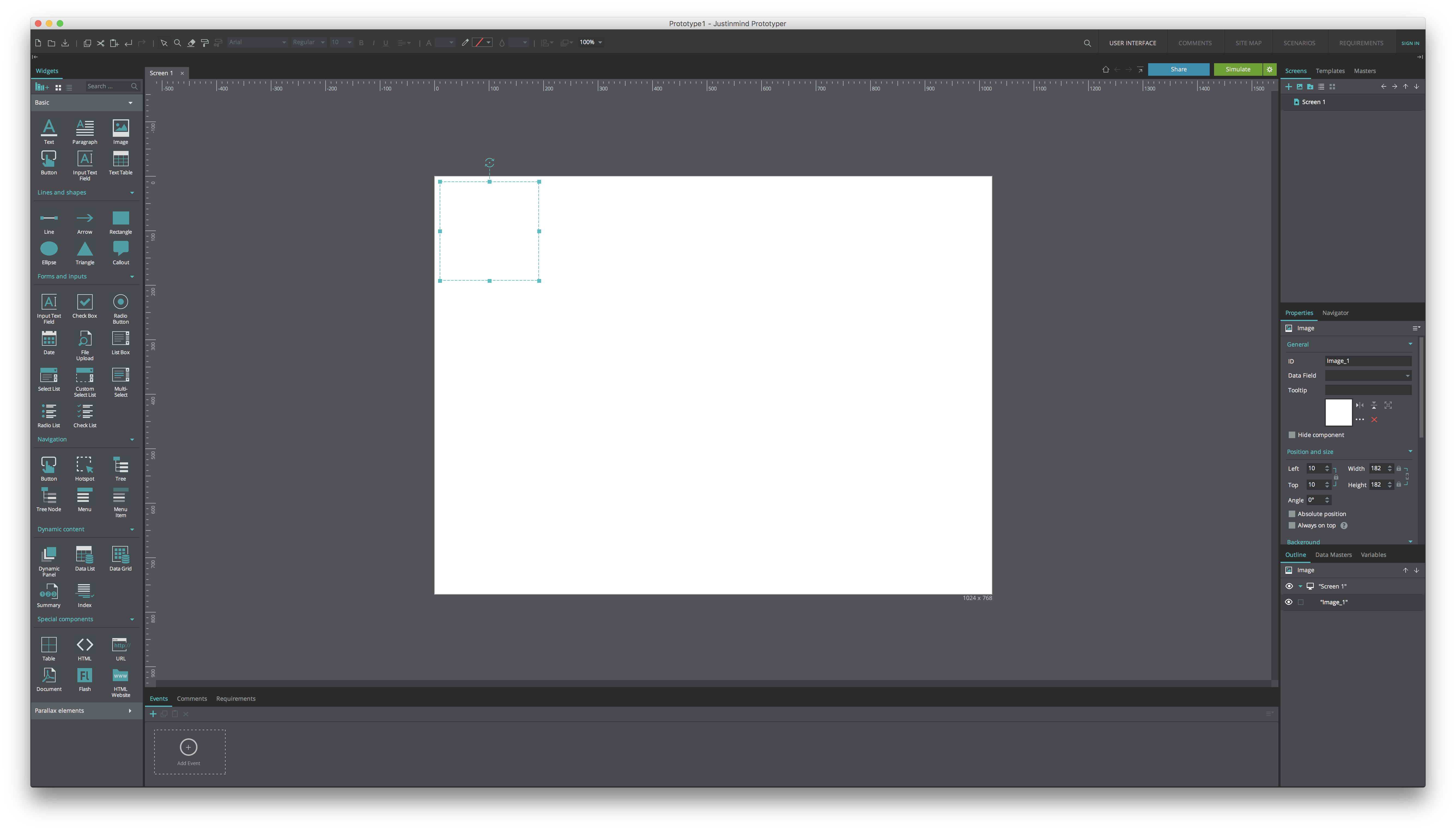Switch to the Navigator tab
This screenshot has height=831, width=1456.
coord(1335,313)
